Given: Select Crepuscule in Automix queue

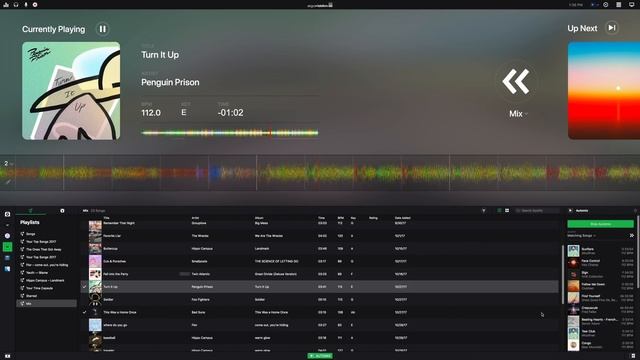Looking at the screenshot, I should coord(601,310).
